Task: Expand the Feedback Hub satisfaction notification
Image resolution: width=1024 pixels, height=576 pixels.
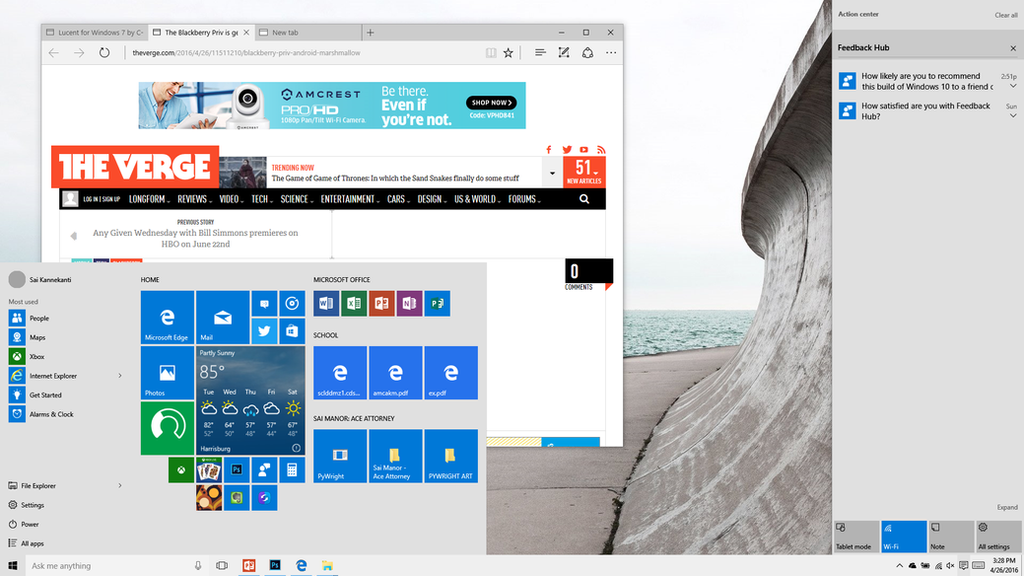Action: [1013, 116]
